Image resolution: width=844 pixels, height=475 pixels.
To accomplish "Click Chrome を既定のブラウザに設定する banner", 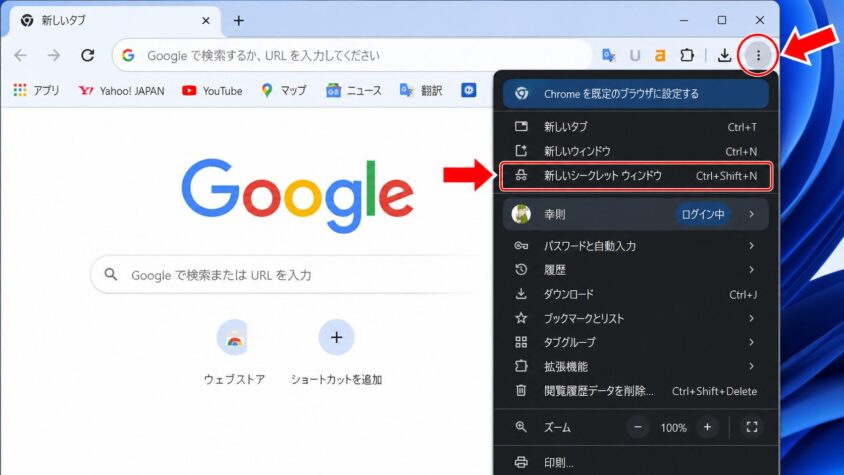I will click(636, 94).
